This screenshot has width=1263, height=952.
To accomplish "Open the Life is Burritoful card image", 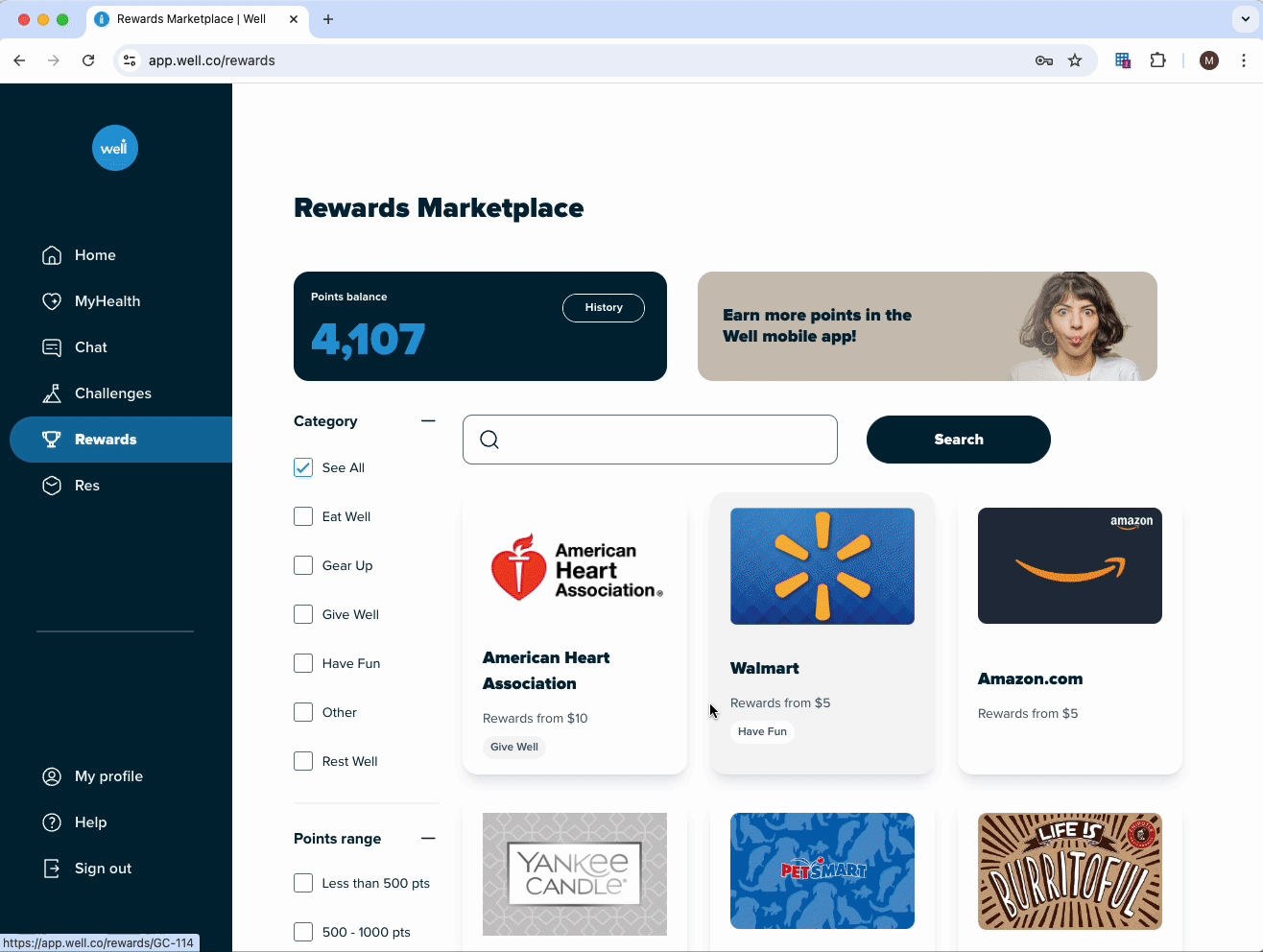I will 1070,871.
